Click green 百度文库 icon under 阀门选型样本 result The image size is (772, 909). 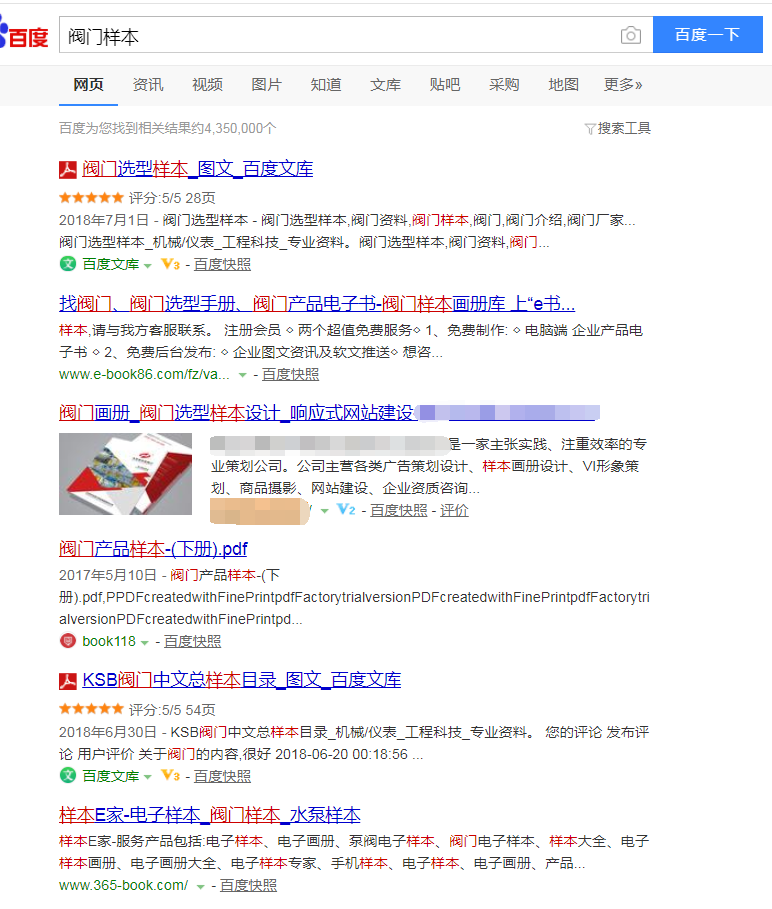coord(68,264)
